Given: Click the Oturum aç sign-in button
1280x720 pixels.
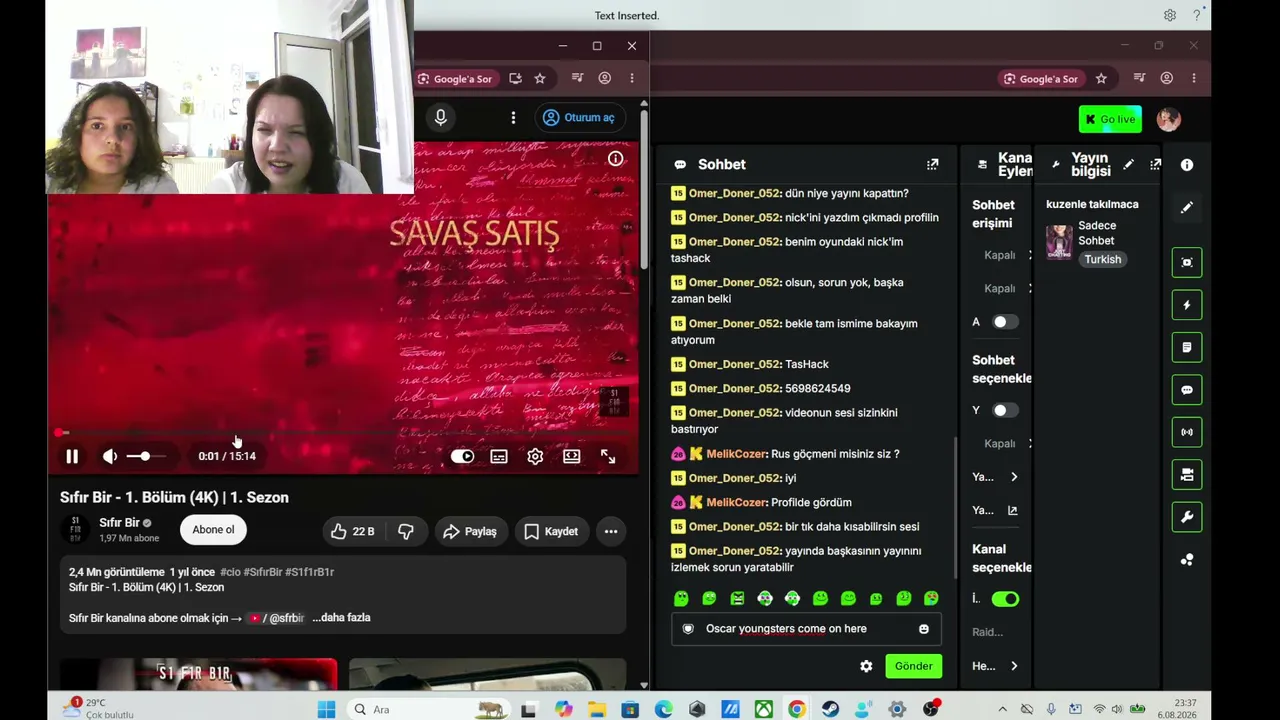Looking at the screenshot, I should 579,118.
